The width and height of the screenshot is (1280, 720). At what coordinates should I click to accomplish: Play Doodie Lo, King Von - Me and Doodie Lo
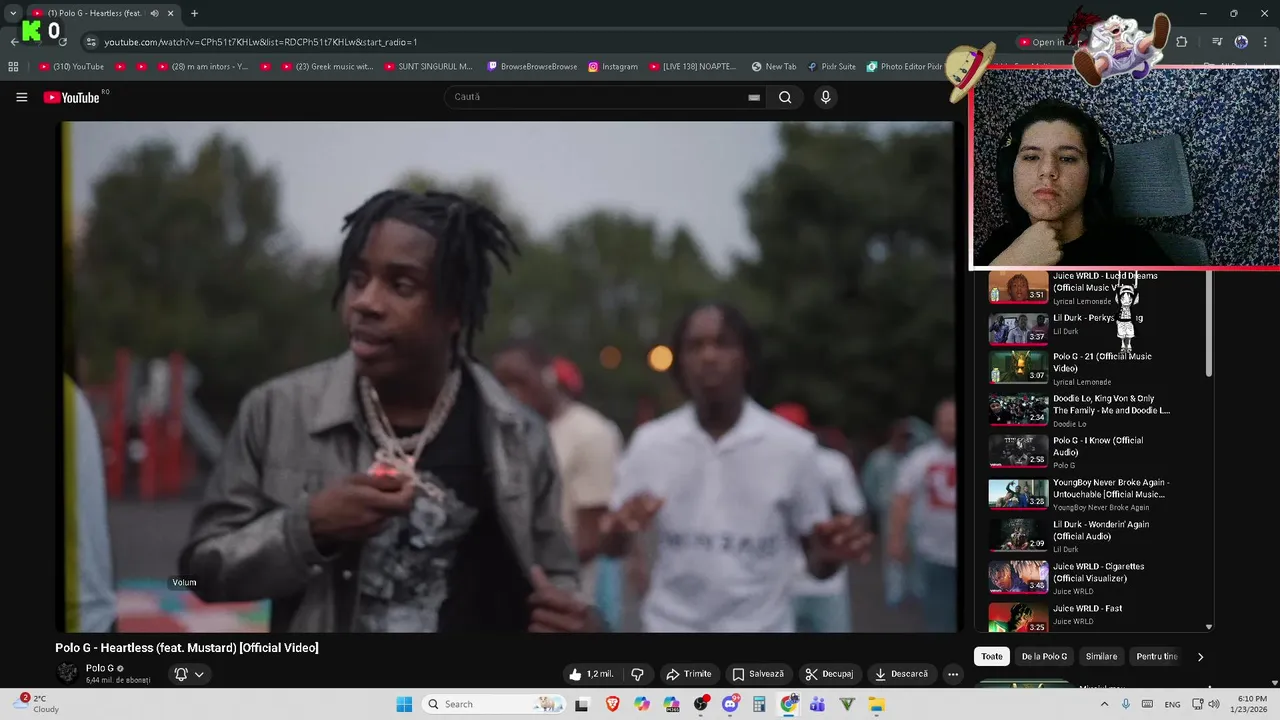pyautogui.click(x=1093, y=410)
